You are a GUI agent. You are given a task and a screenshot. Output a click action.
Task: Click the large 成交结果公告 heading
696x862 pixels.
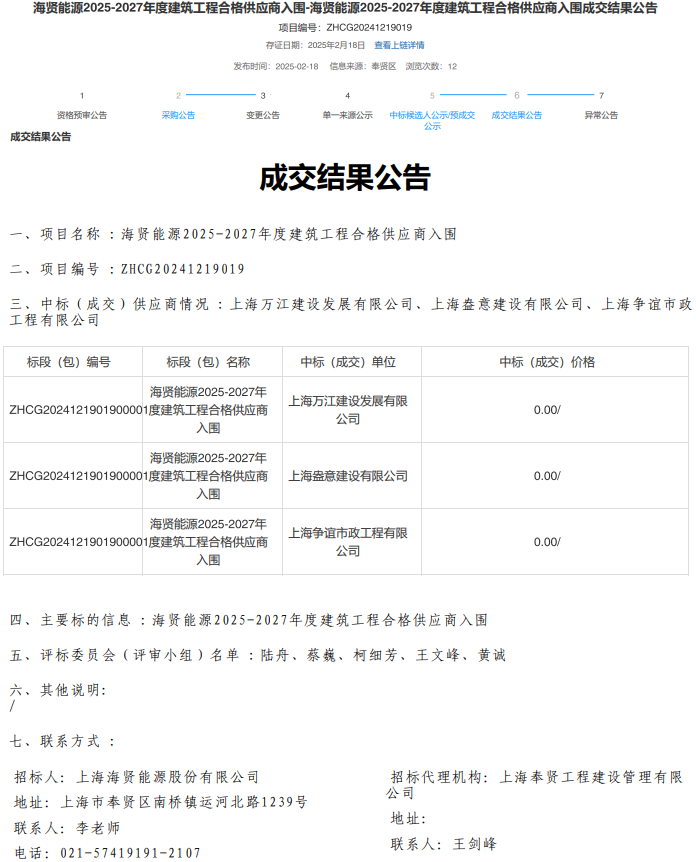(345, 178)
